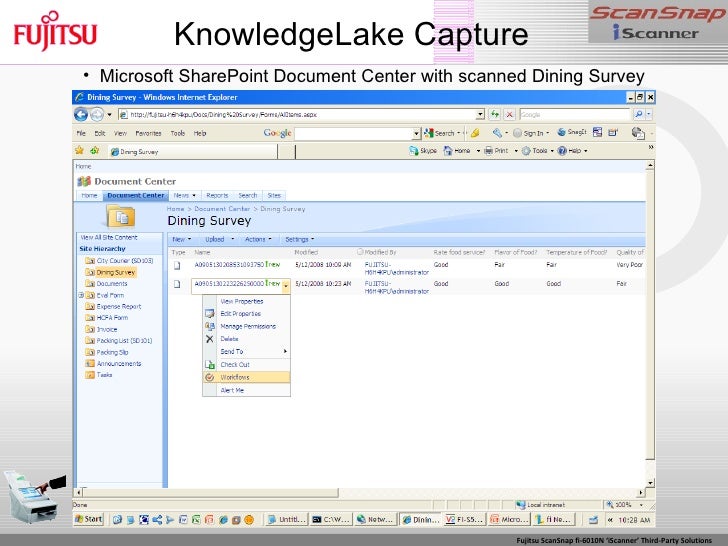Image resolution: width=728 pixels, height=546 pixels.
Task: Open the Invoice folder in Site Hierarchy
Action: click(x=106, y=328)
